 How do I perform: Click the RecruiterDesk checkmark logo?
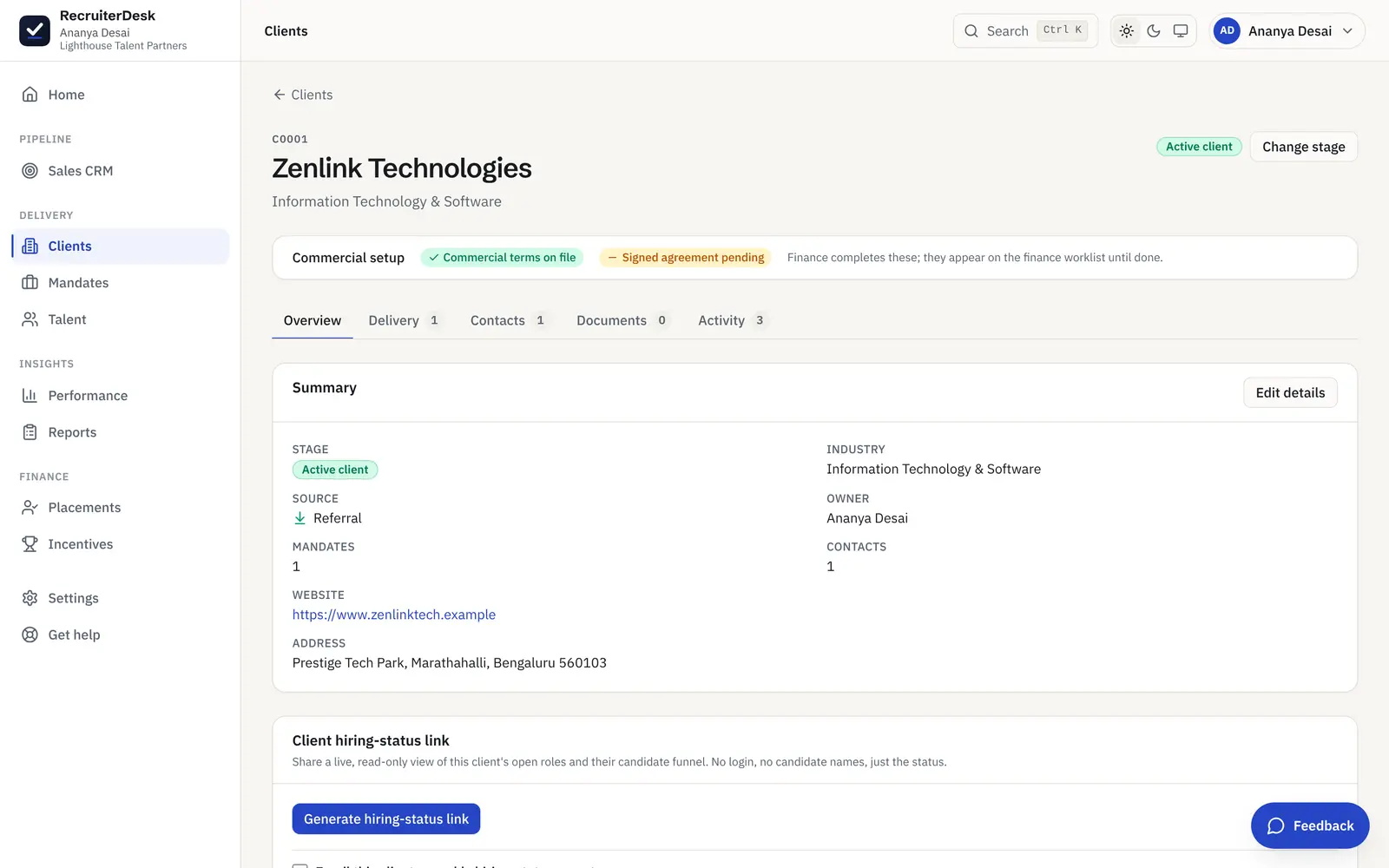pyautogui.click(x=35, y=30)
